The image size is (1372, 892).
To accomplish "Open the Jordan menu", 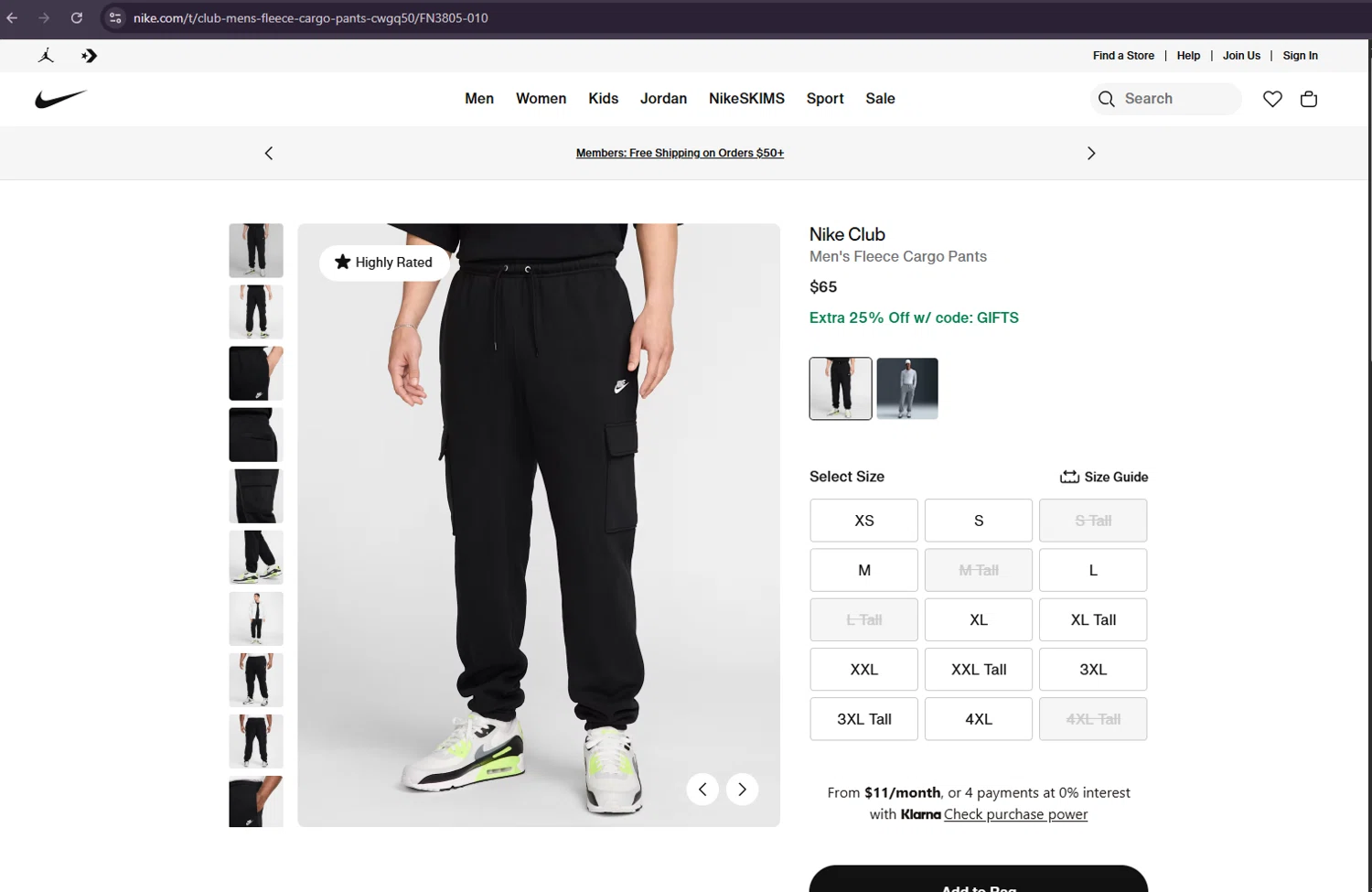I will point(663,99).
